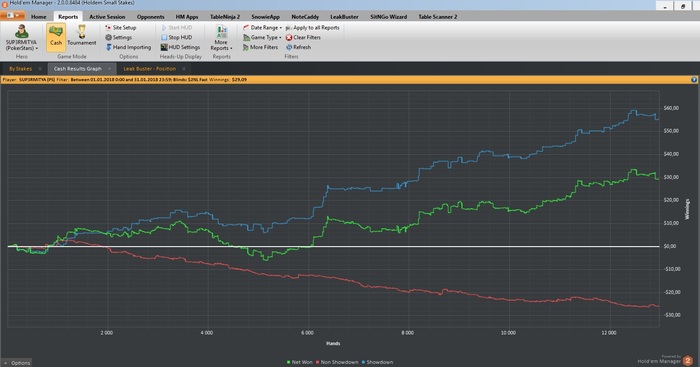
Task: Open the Home ribbon tab
Action: point(38,17)
